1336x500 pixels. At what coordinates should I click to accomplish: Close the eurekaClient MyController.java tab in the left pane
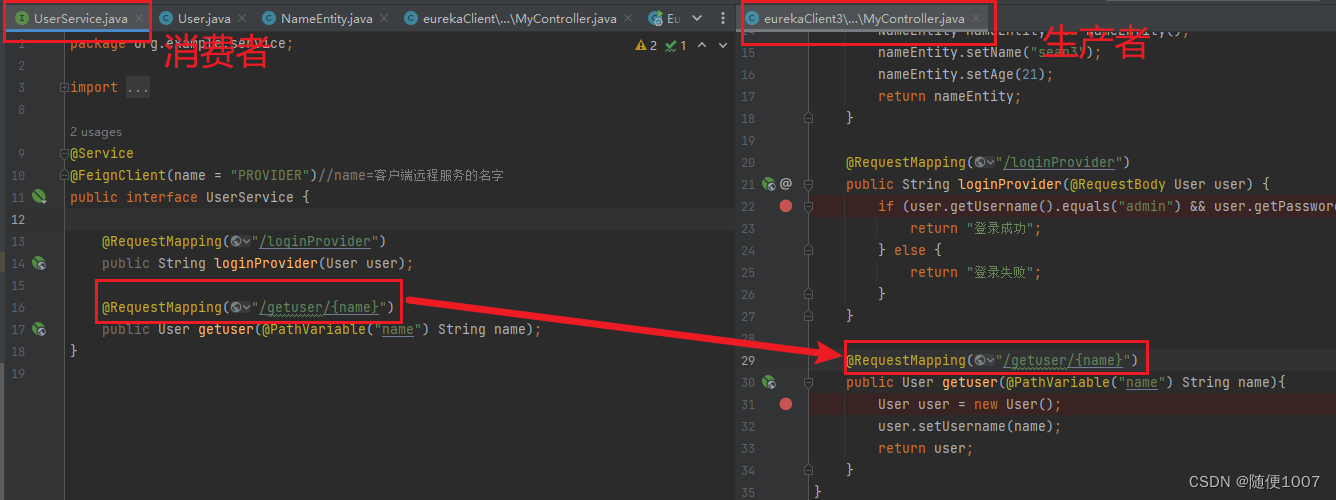tap(629, 19)
